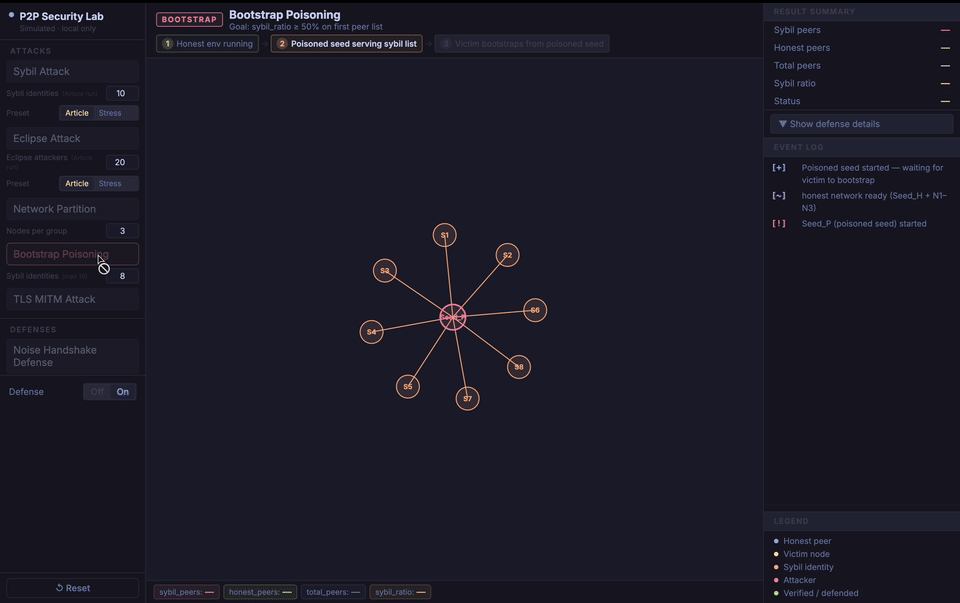Click the Total peers summary row

[x=861, y=66]
